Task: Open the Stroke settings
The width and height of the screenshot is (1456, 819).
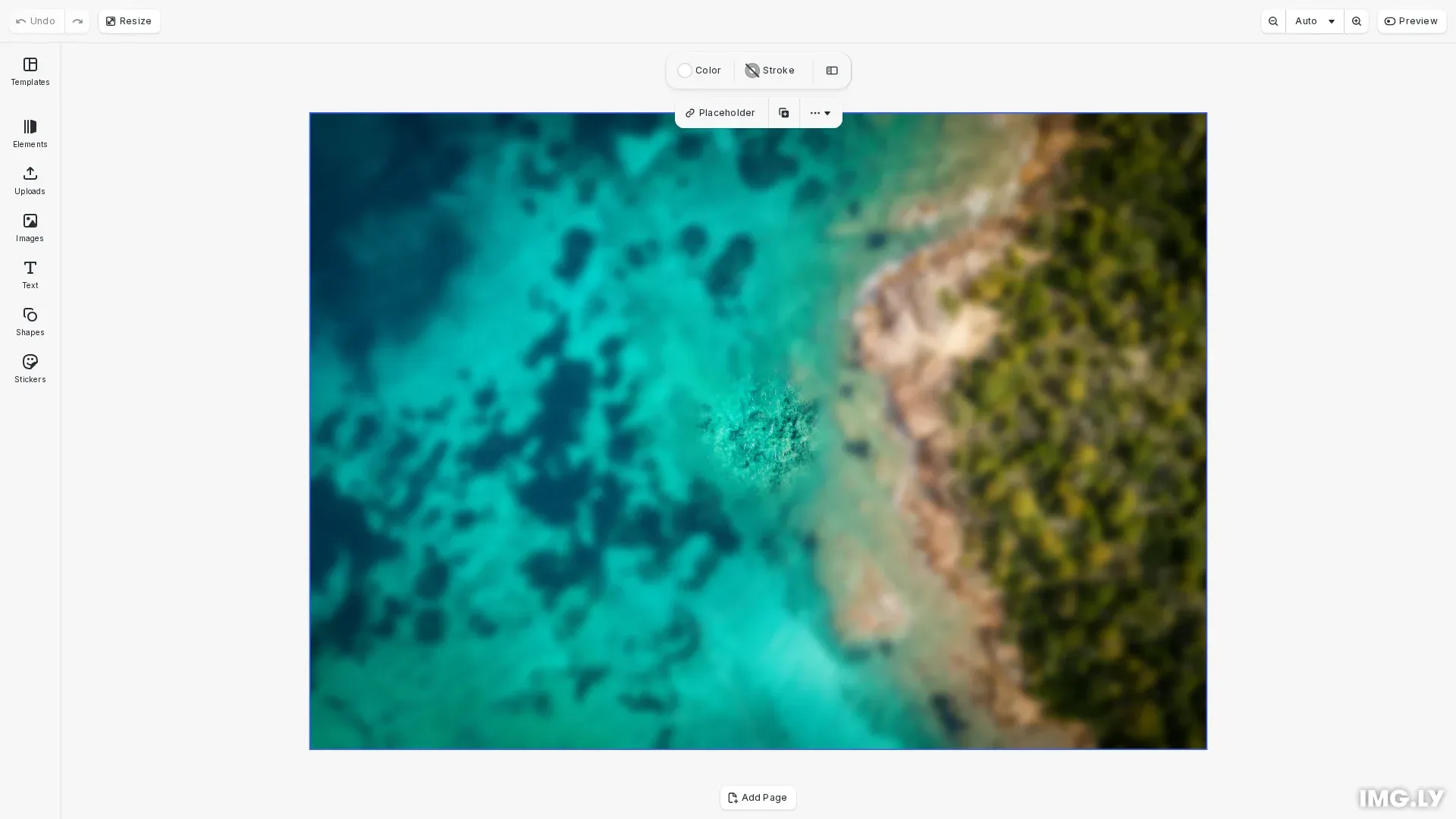Action: click(770, 71)
